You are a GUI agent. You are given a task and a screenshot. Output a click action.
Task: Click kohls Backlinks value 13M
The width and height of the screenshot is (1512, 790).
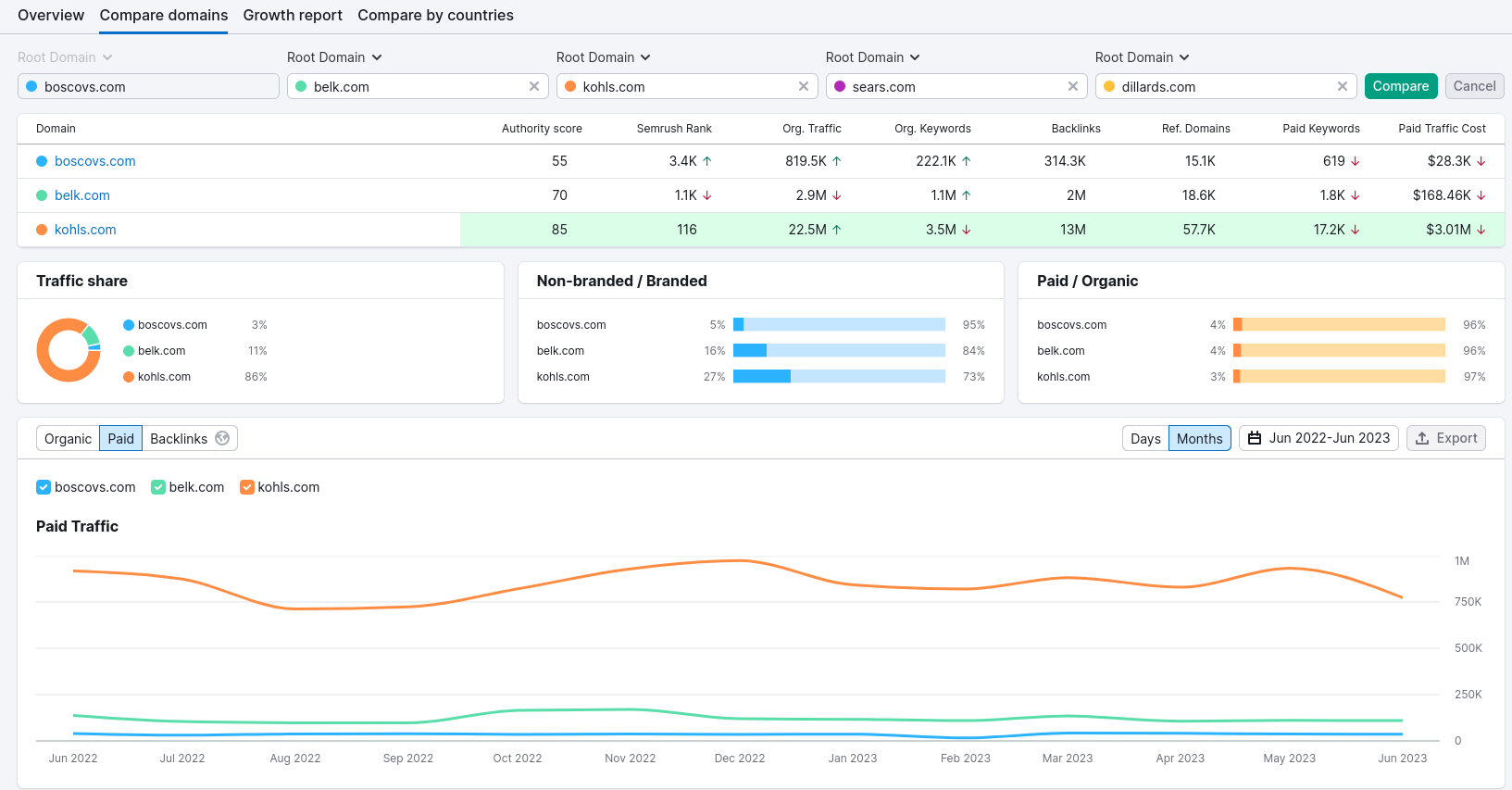tap(1073, 230)
